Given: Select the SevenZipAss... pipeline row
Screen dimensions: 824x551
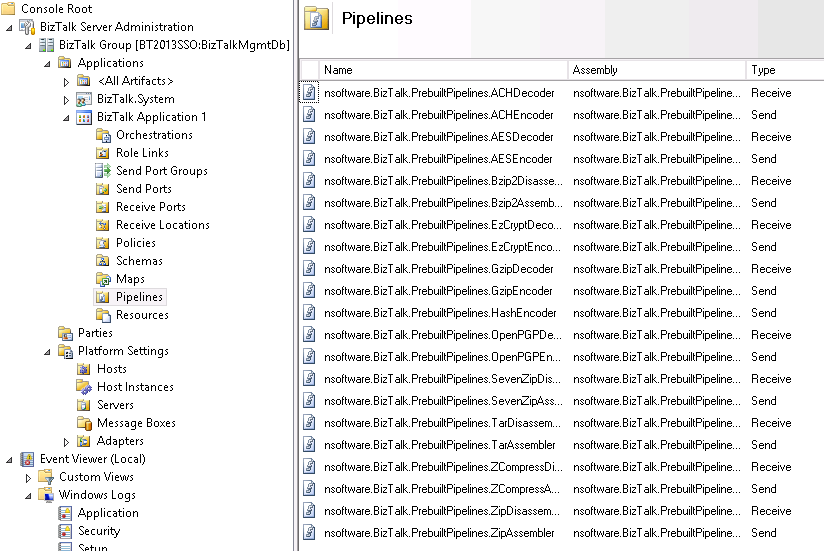Looking at the screenshot, I should 561,401.
